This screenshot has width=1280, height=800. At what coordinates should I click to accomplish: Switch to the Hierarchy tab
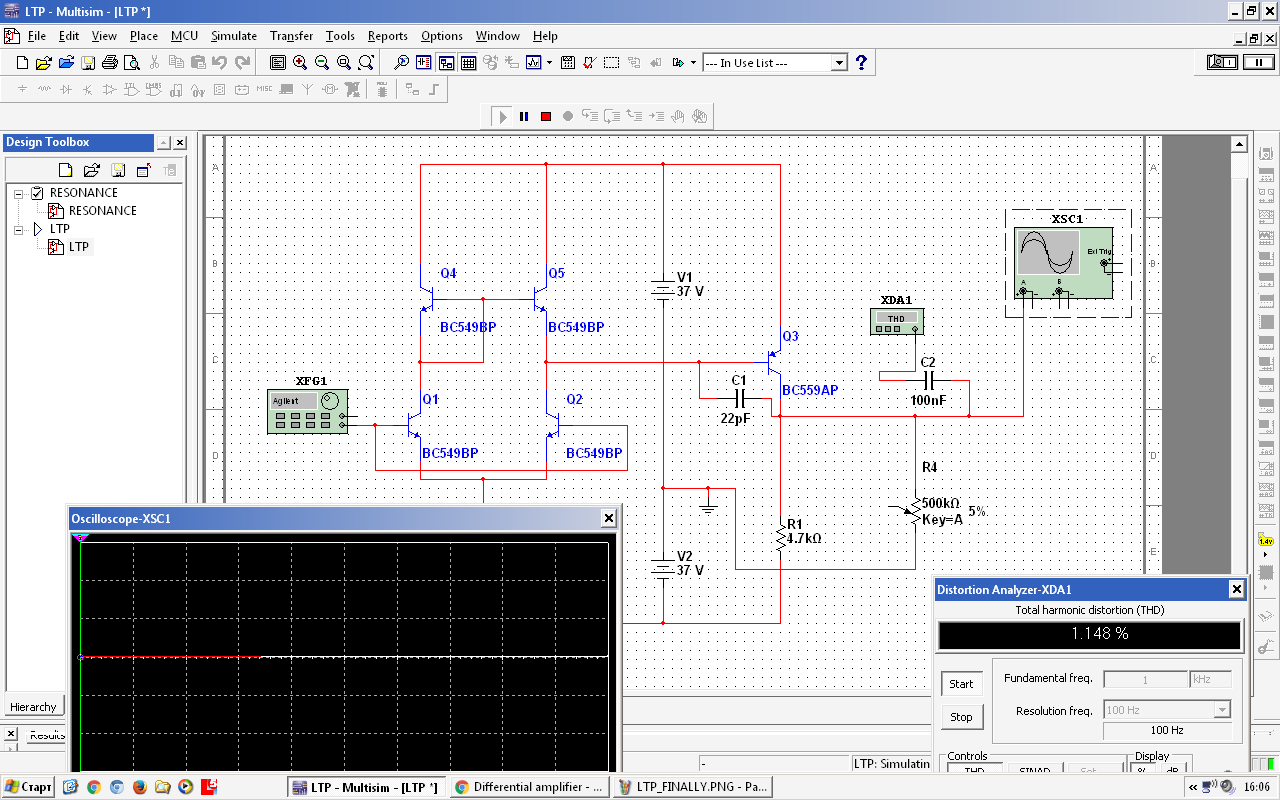pyautogui.click(x=33, y=706)
